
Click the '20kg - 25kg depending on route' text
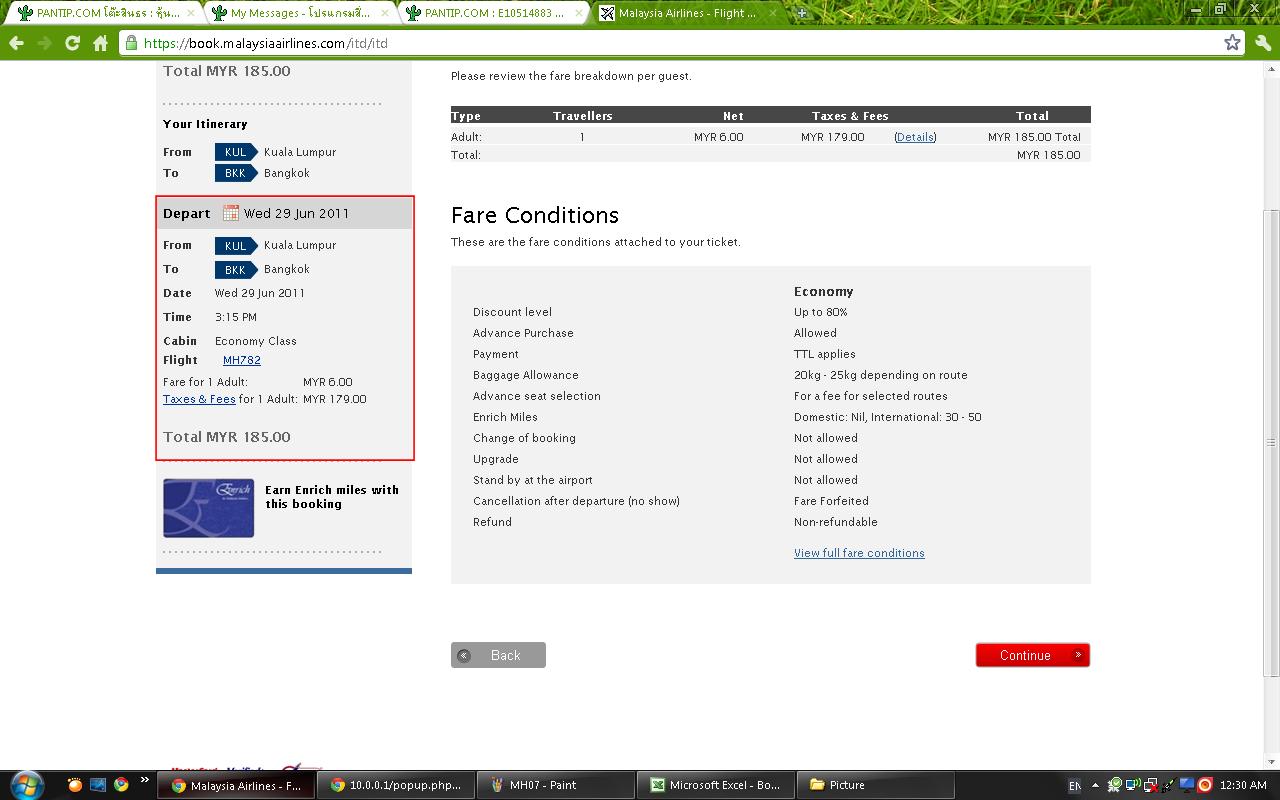pos(881,375)
